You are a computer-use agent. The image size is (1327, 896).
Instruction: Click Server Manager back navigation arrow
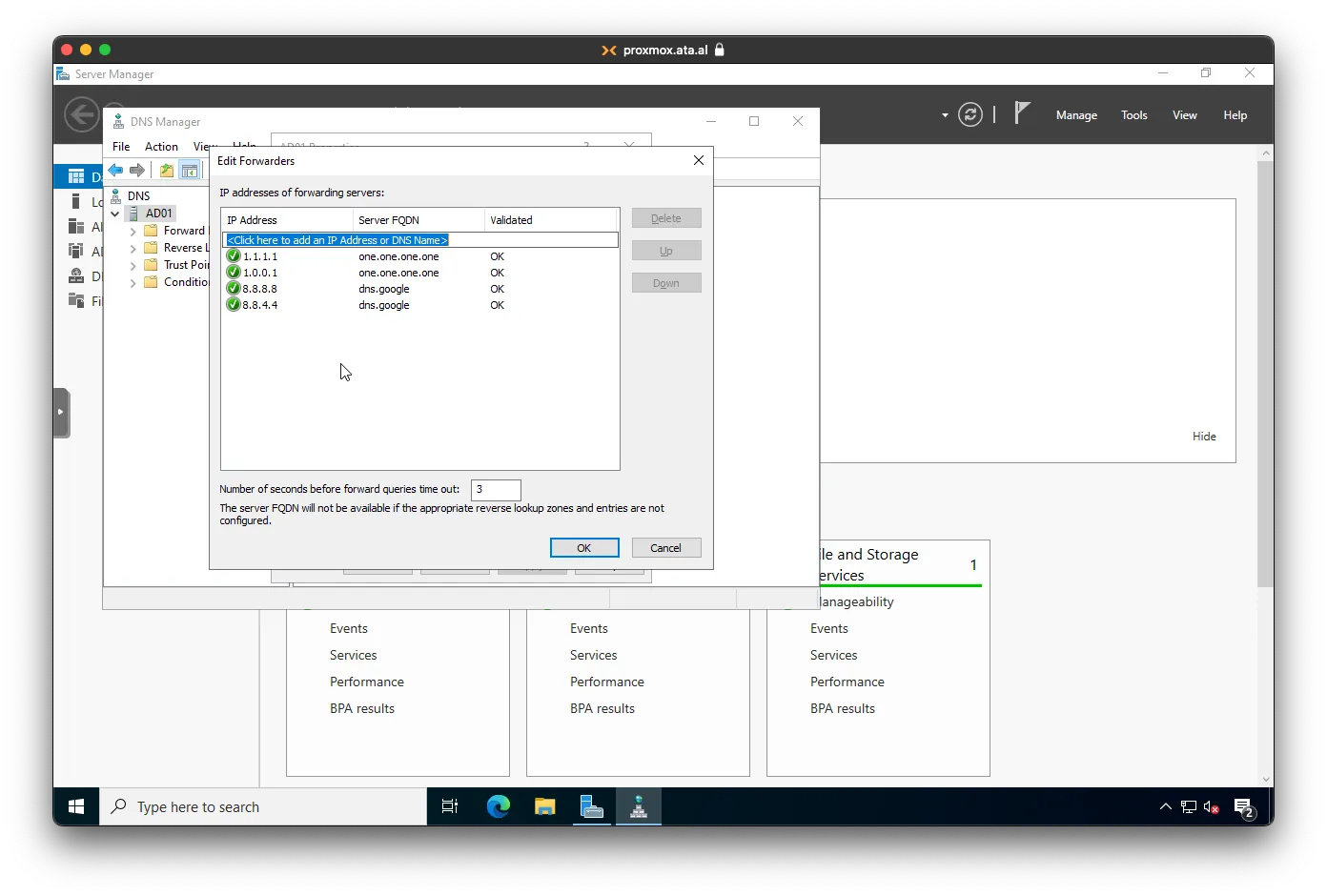point(81,115)
